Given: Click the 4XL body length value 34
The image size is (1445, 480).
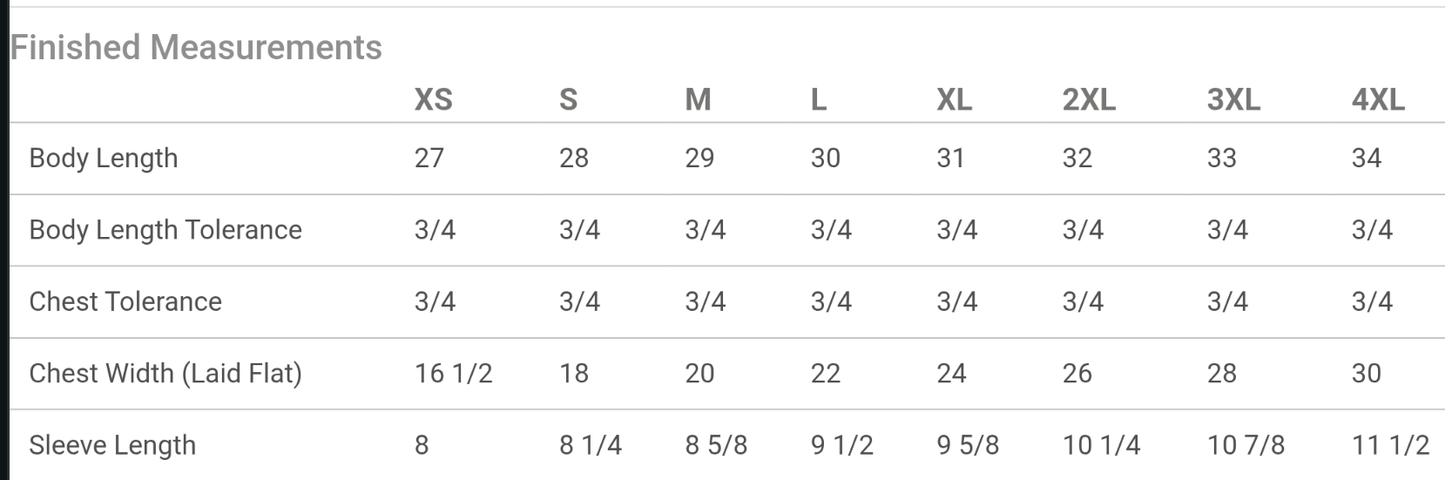Looking at the screenshot, I should pos(1366,158).
